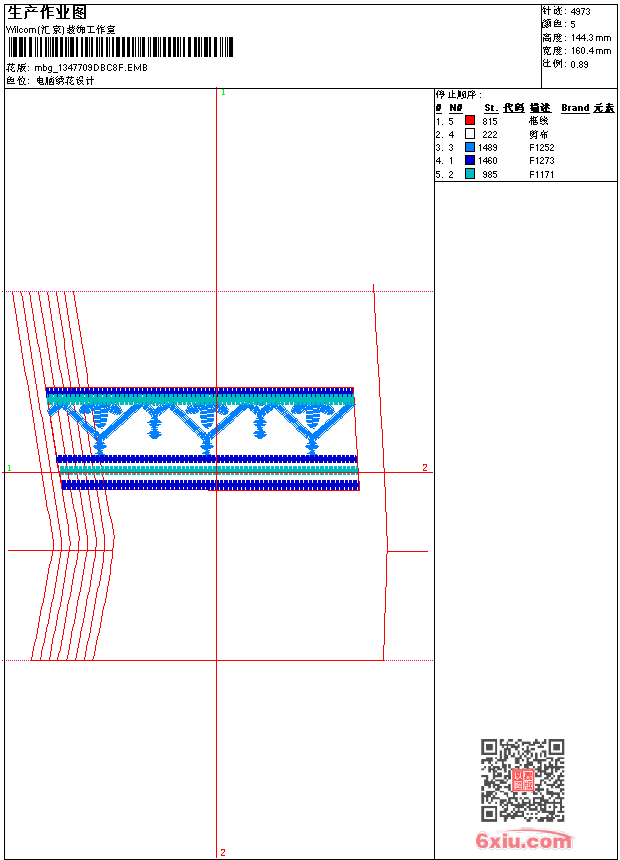Click the stitch count '222' in row 2
The image size is (620, 860).
click(490, 135)
